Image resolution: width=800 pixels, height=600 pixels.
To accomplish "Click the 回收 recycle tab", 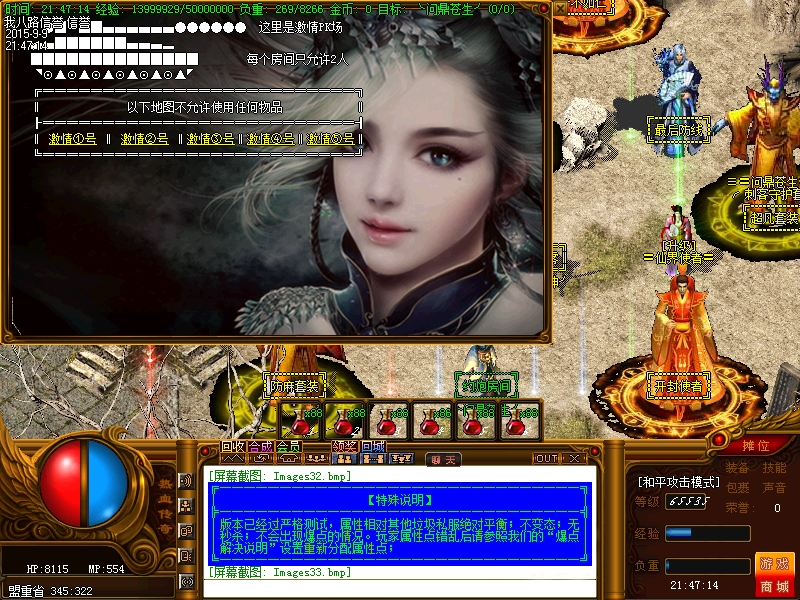I will click(233, 446).
